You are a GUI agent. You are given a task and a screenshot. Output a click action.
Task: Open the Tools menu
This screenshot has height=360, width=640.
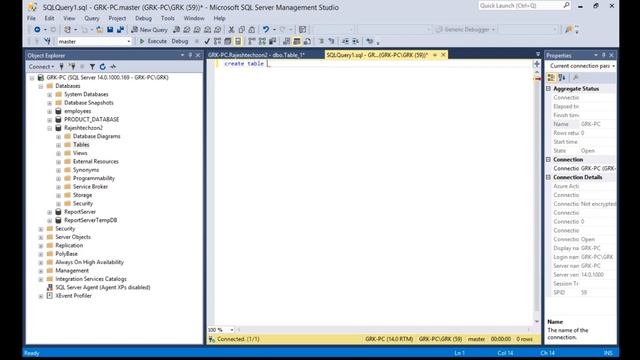(x=167, y=18)
